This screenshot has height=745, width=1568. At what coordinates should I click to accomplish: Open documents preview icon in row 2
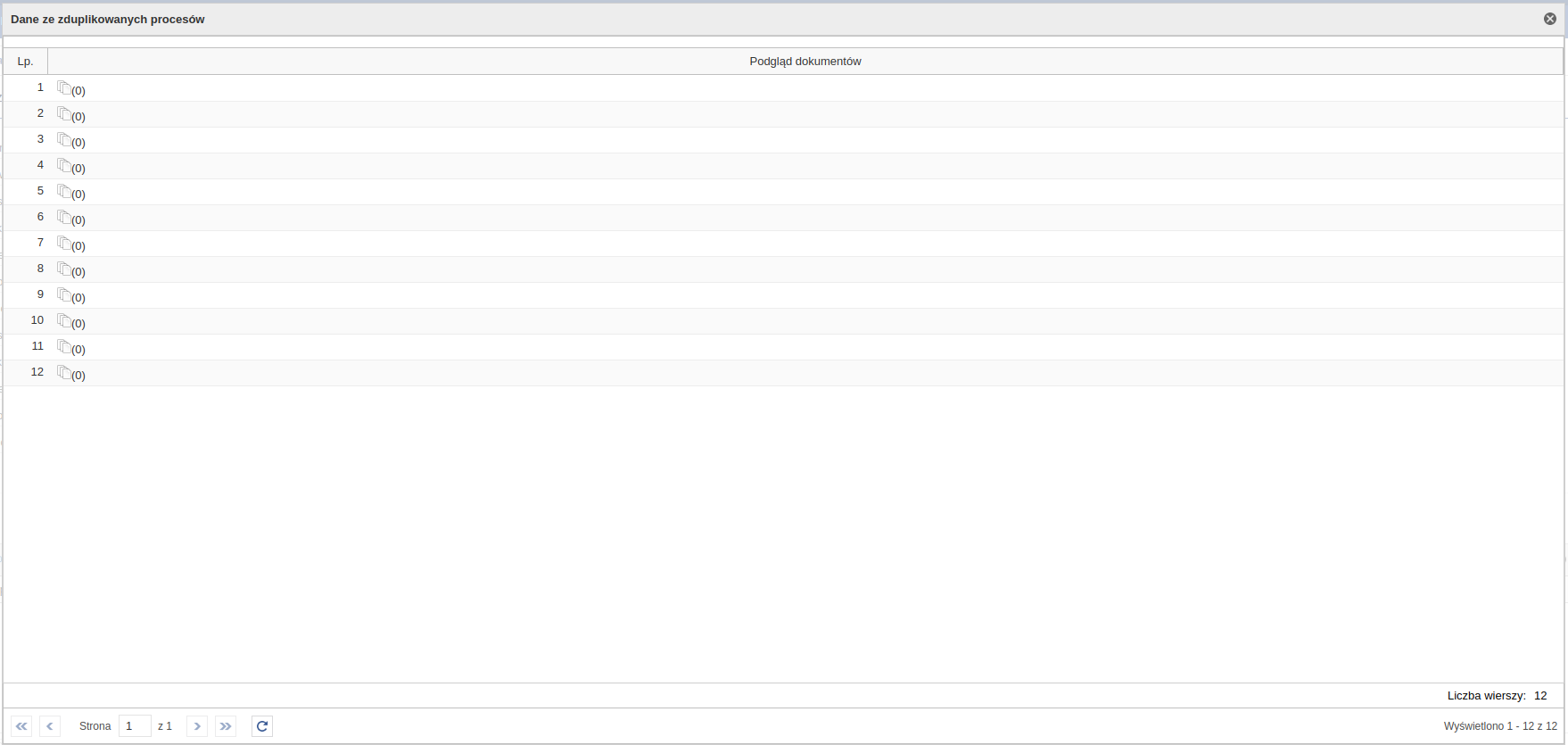(64, 113)
